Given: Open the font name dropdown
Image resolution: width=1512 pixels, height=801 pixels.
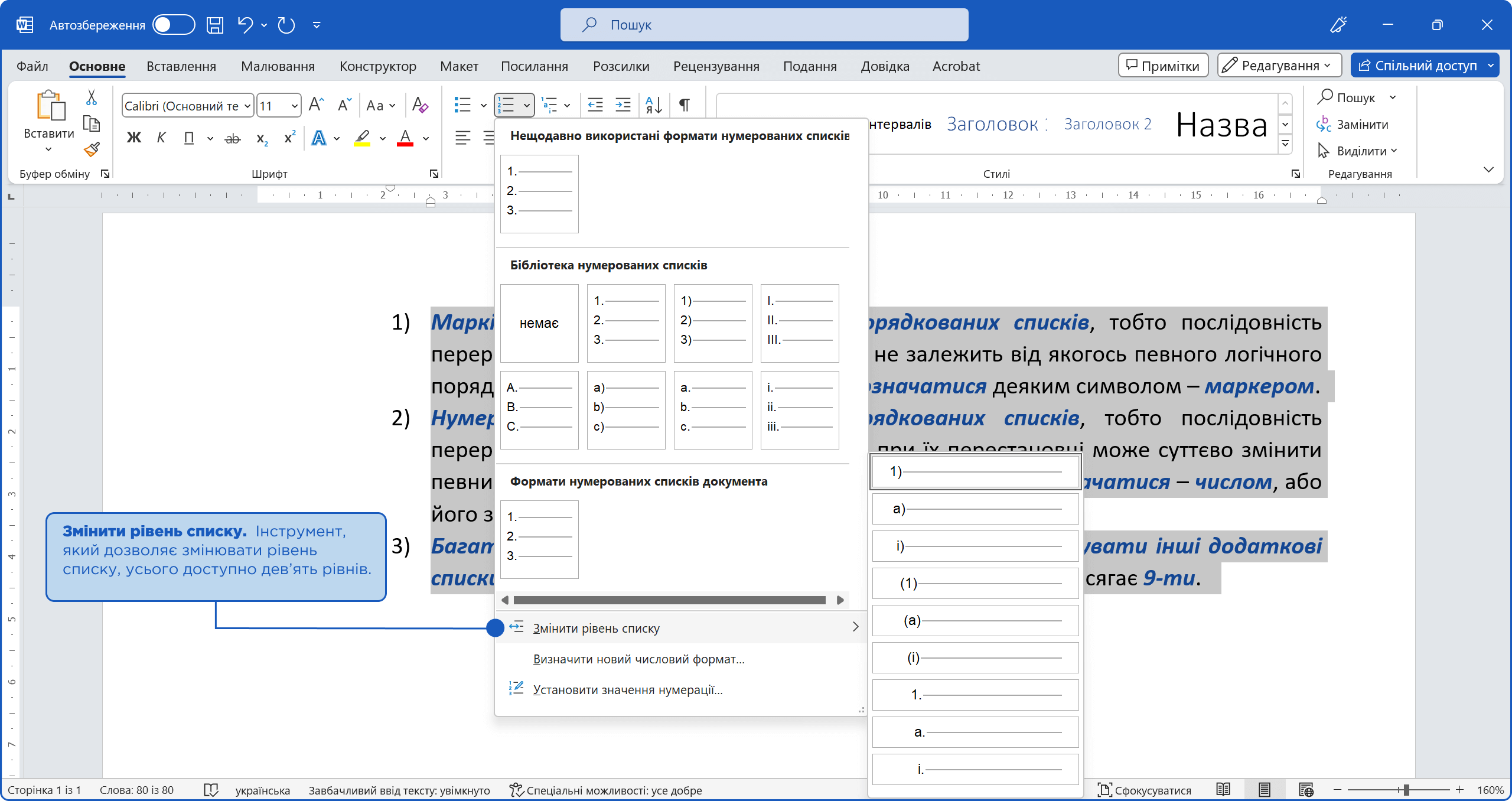Looking at the screenshot, I should pos(247,106).
